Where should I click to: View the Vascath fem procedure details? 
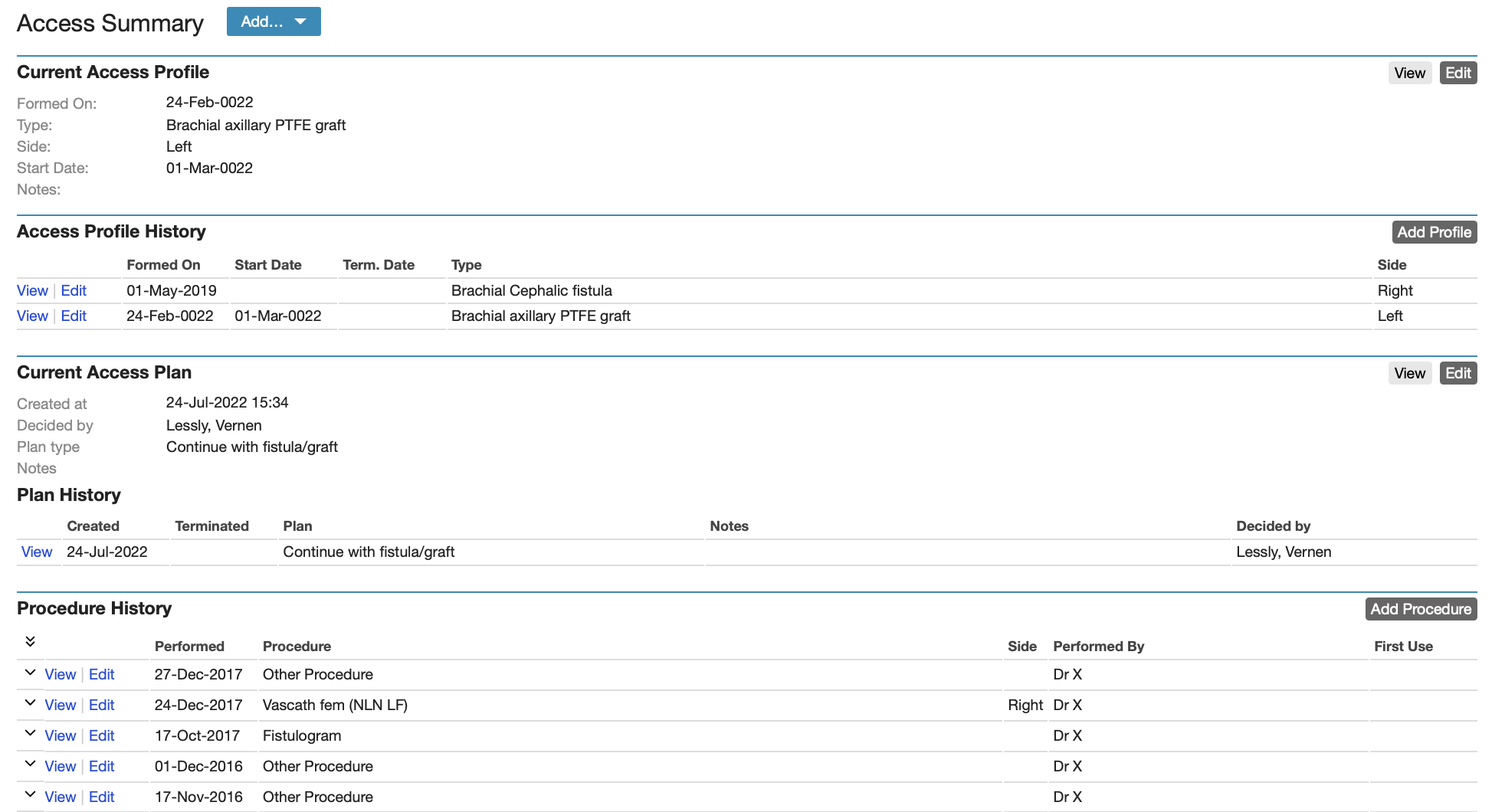click(60, 705)
